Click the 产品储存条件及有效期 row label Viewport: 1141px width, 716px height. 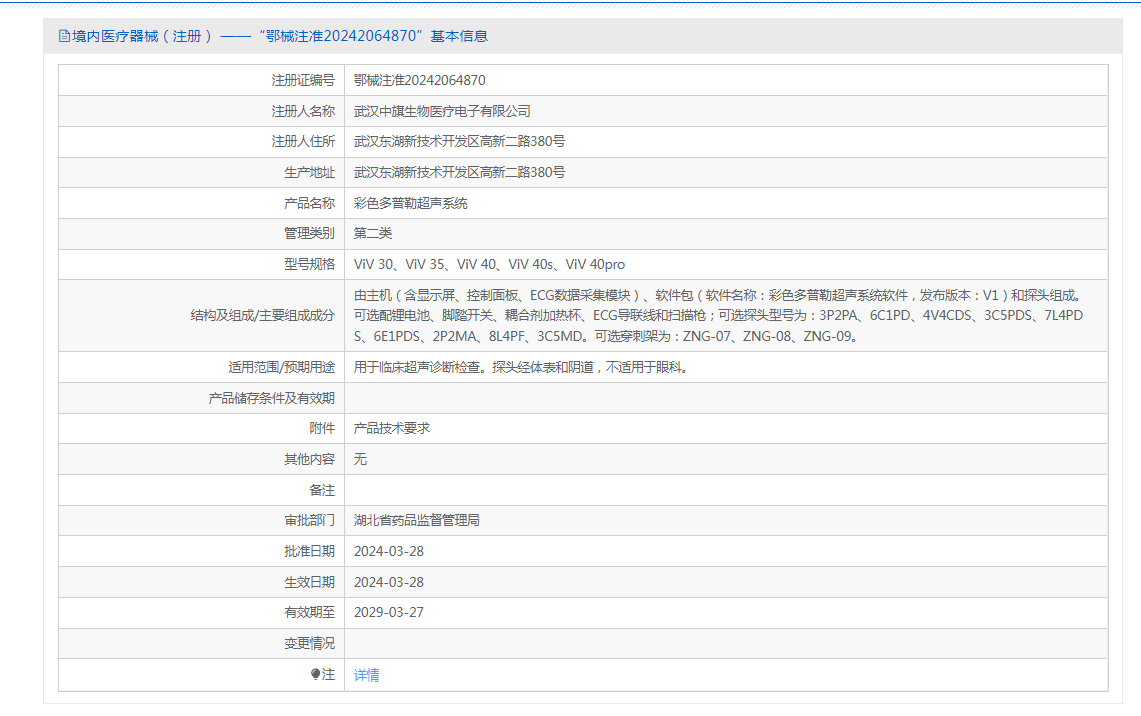[271, 398]
